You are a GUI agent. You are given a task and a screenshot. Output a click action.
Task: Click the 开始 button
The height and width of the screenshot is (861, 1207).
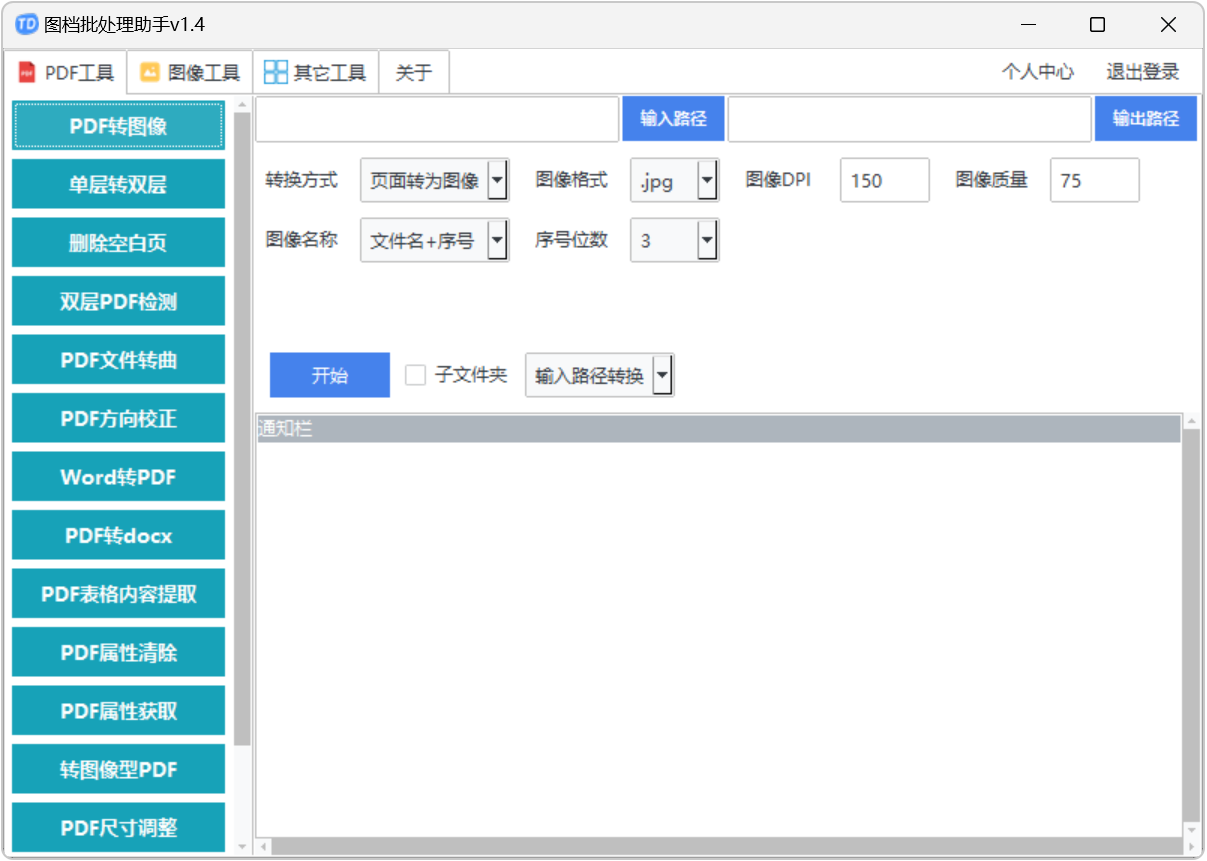pyautogui.click(x=330, y=375)
